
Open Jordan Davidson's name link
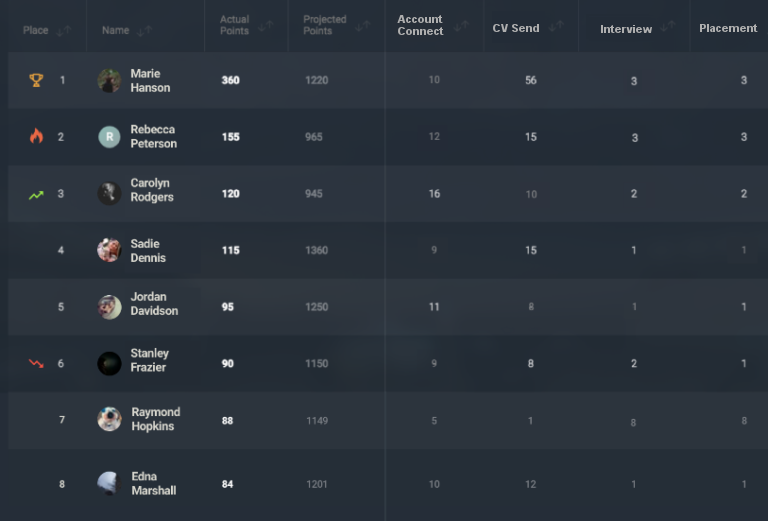(x=154, y=304)
